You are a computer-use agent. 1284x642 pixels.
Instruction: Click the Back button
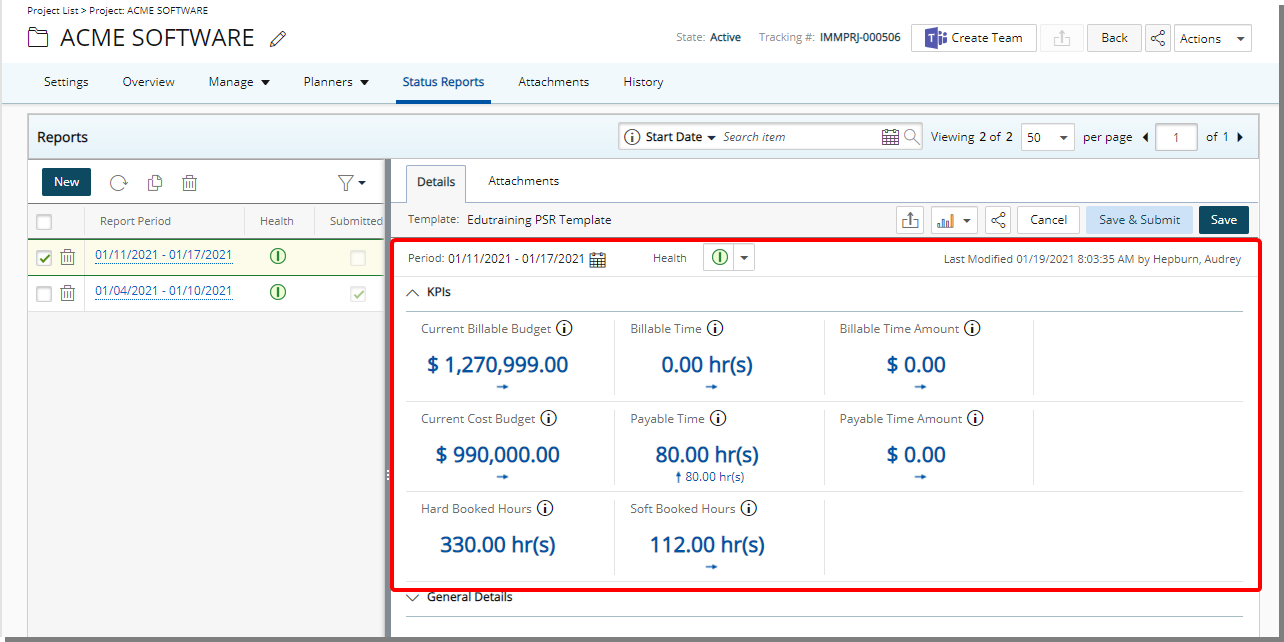[1114, 38]
